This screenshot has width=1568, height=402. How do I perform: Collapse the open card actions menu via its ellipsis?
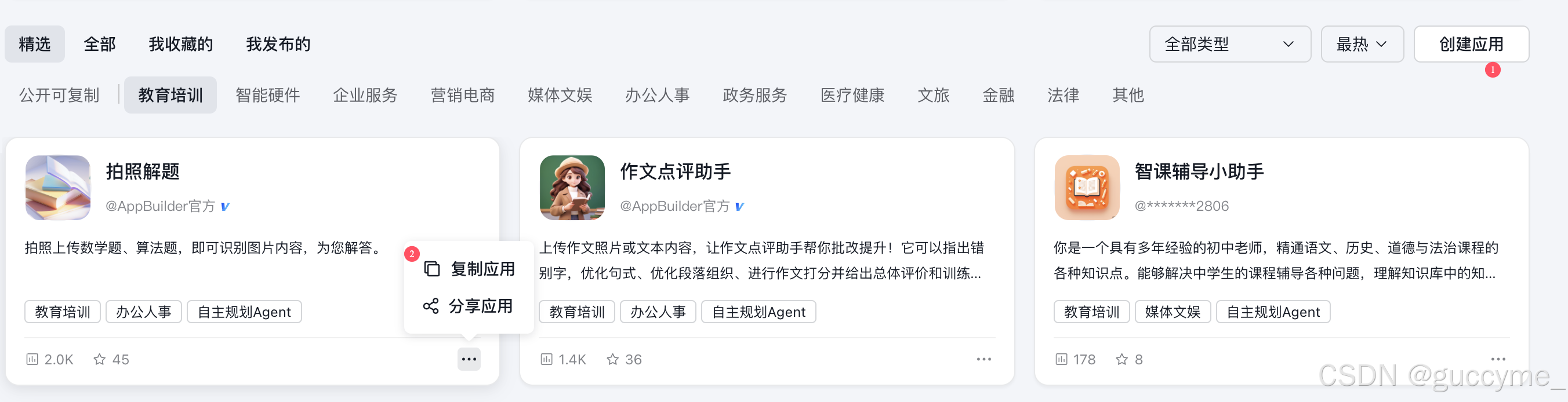469,359
